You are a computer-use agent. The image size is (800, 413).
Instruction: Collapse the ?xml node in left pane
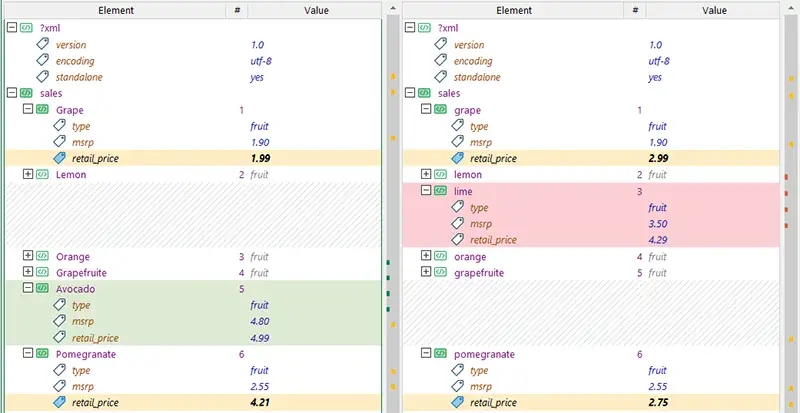point(12,28)
